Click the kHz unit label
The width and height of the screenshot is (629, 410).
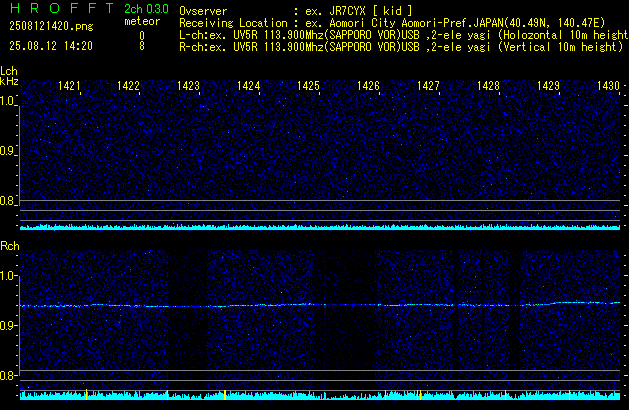tap(9, 81)
